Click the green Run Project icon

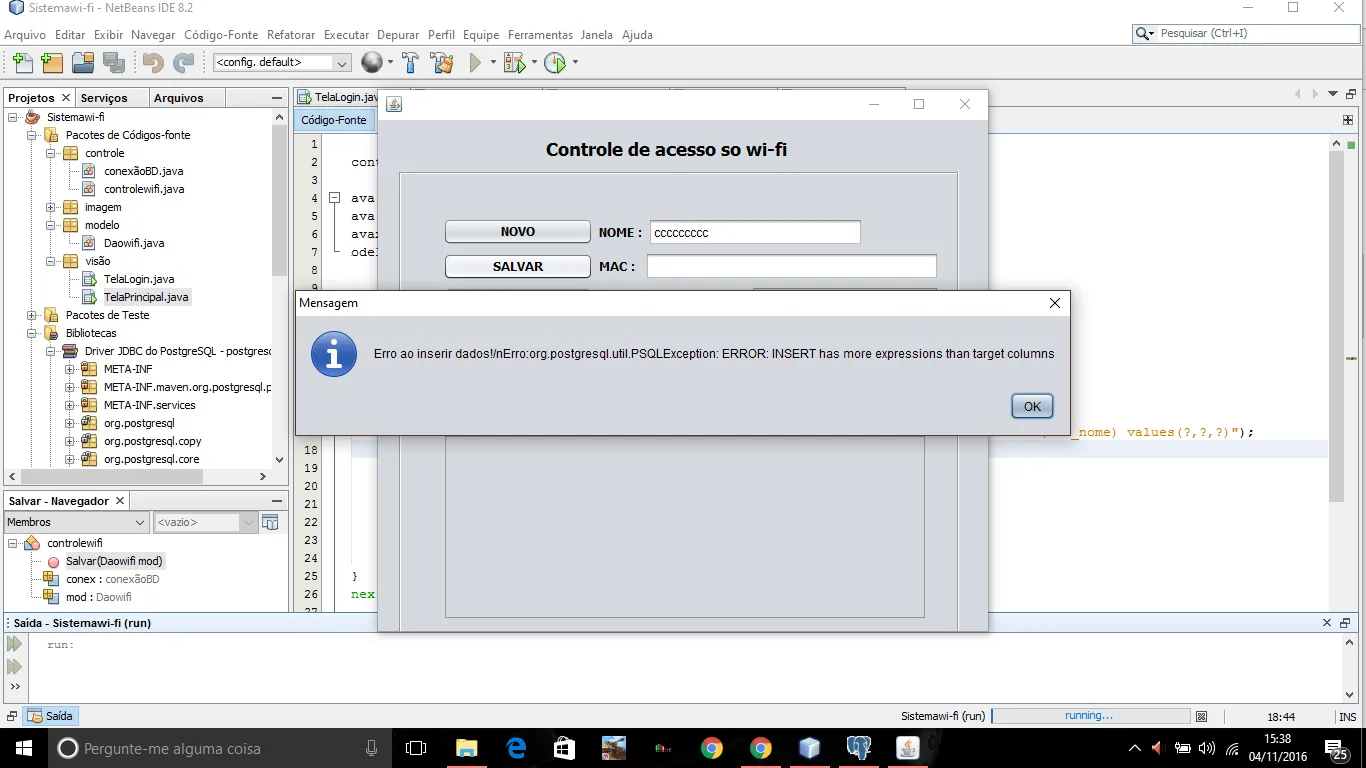click(476, 62)
